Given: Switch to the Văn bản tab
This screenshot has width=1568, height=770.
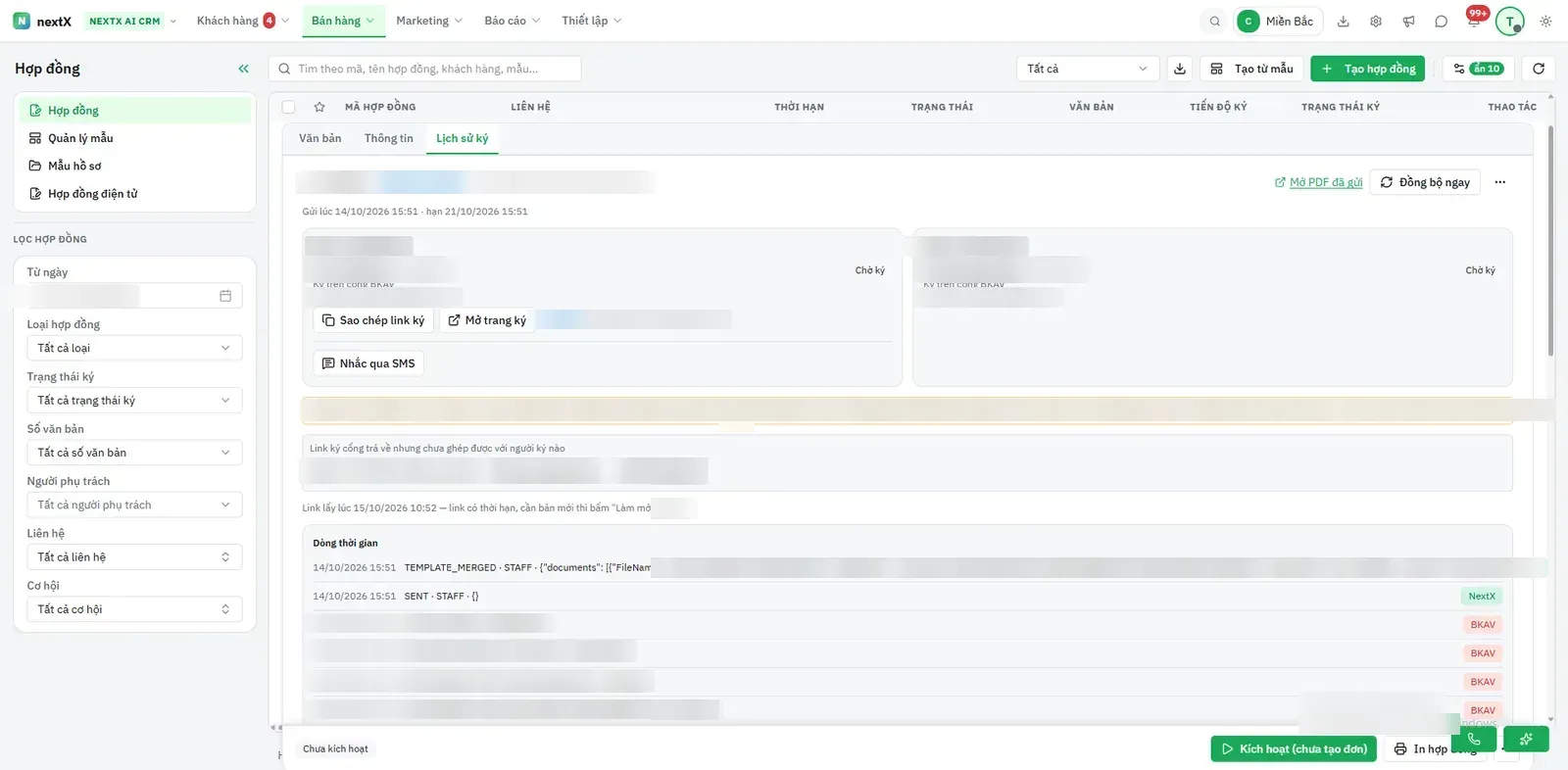Looking at the screenshot, I should coord(320,138).
